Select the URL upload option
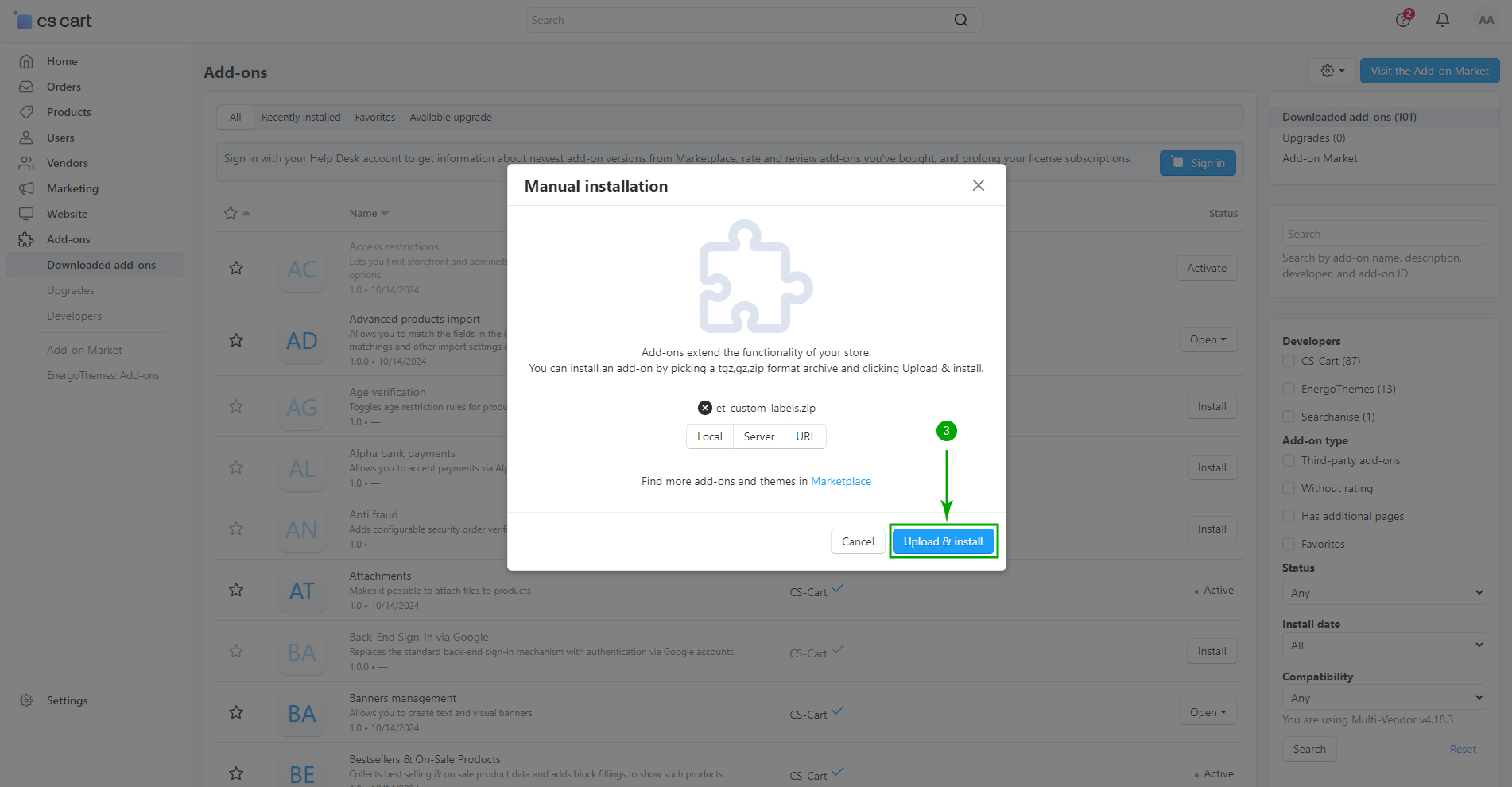This screenshot has height=787, width=1512. pyautogui.click(x=805, y=436)
